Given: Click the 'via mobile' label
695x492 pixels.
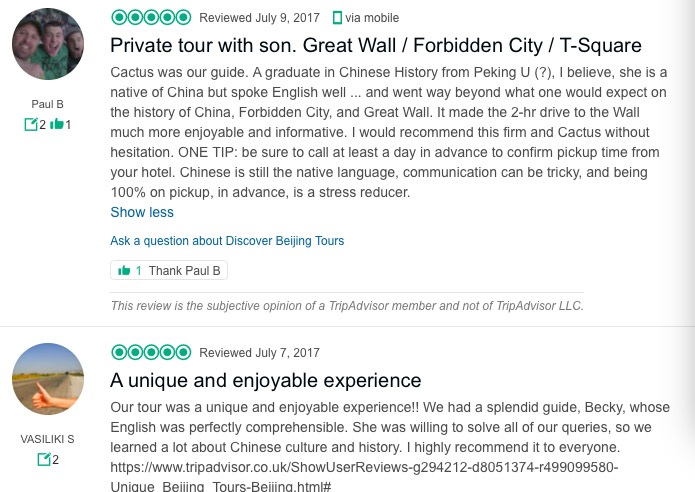Looking at the screenshot, I should 372,18.
